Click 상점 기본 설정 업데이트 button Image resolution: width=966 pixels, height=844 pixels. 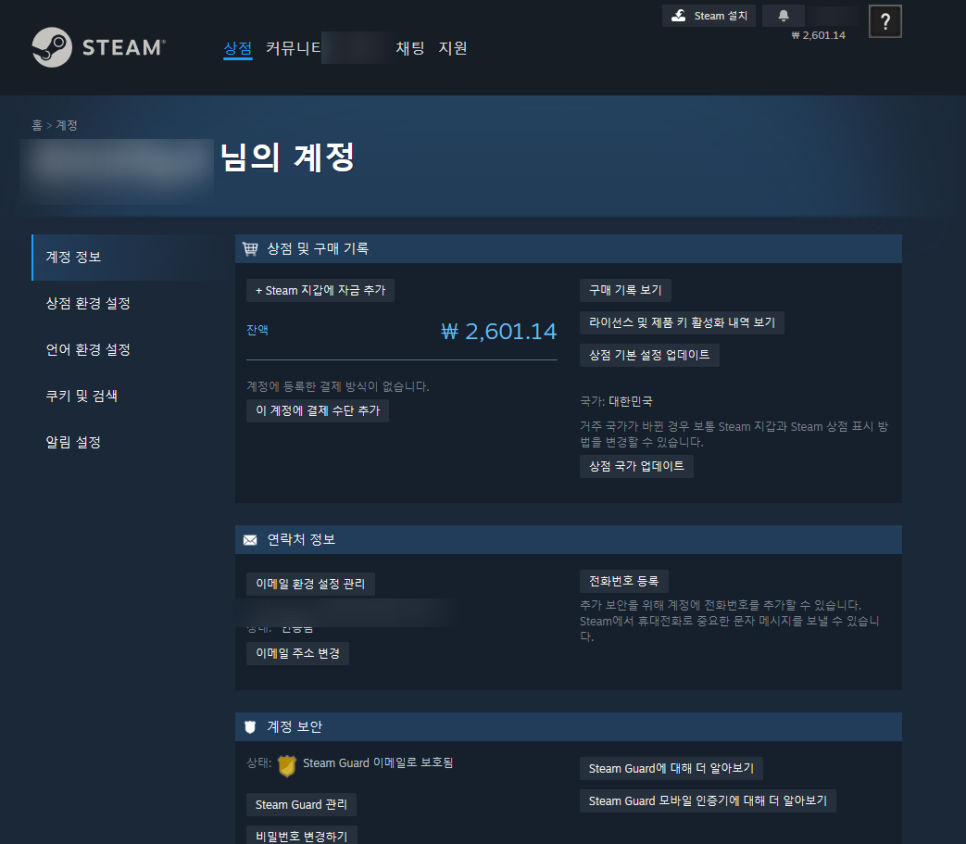(649, 355)
